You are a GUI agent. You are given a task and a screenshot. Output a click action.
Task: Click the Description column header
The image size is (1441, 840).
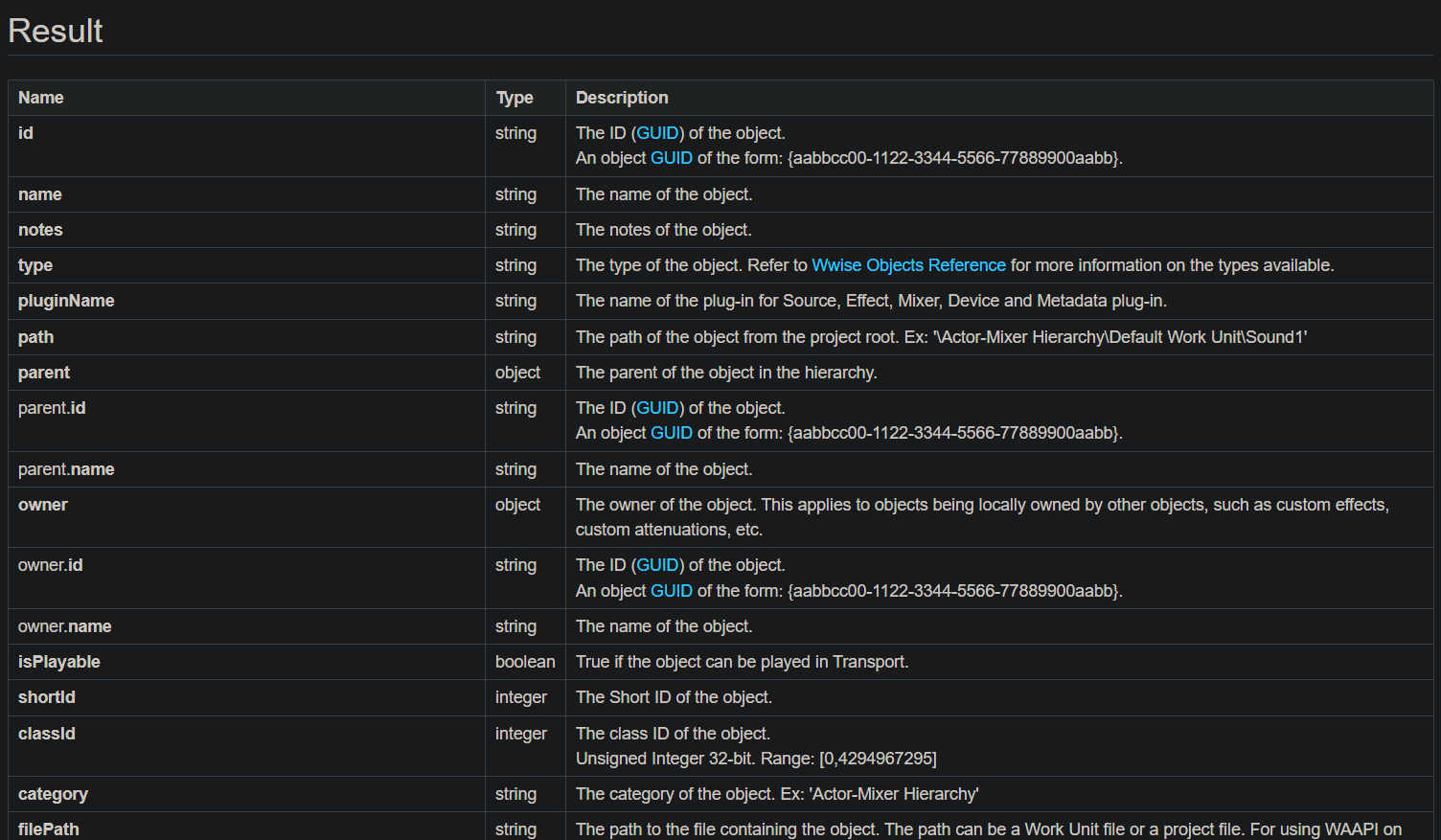(621, 98)
